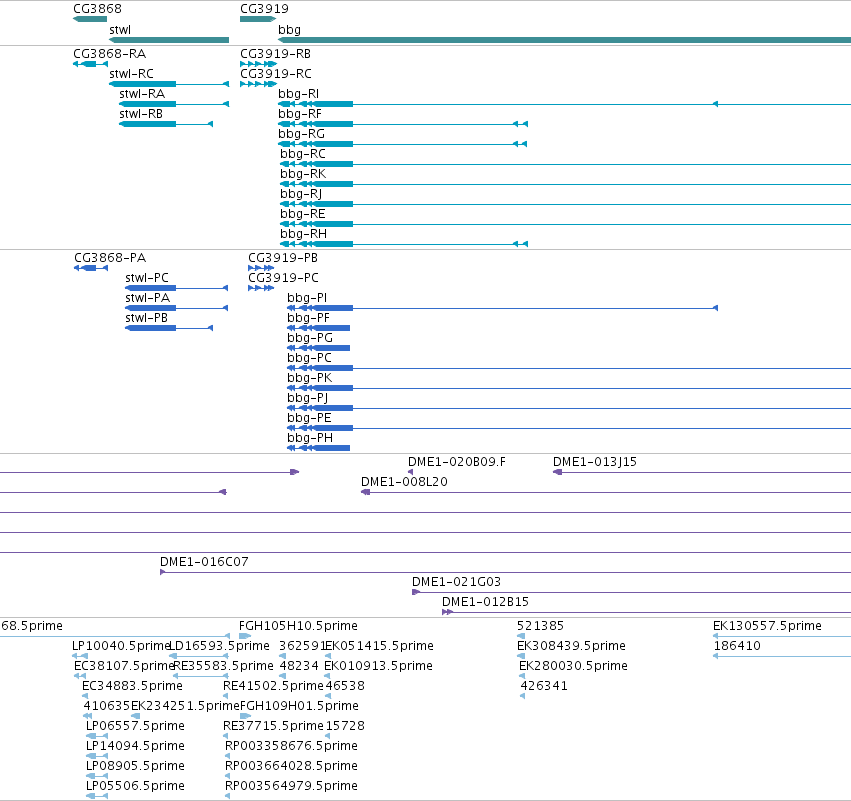Select BAC clone DME1-020B09.F
This screenshot has width=851, height=801.
coord(457,462)
